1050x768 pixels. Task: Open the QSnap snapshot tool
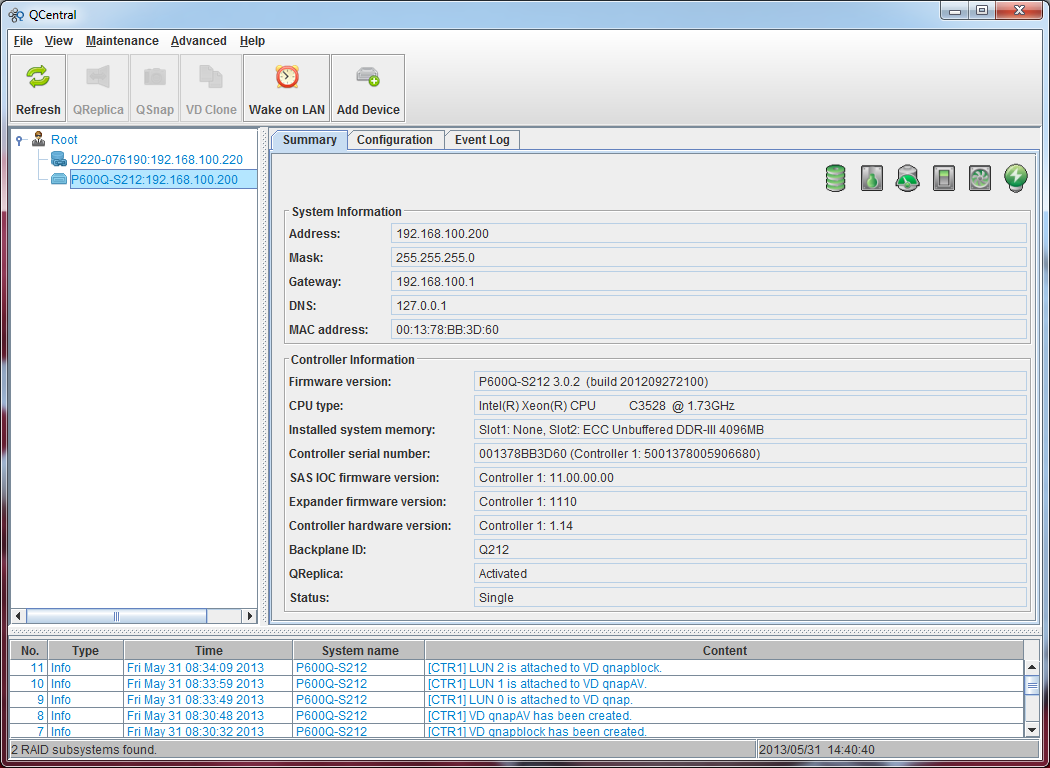point(155,88)
